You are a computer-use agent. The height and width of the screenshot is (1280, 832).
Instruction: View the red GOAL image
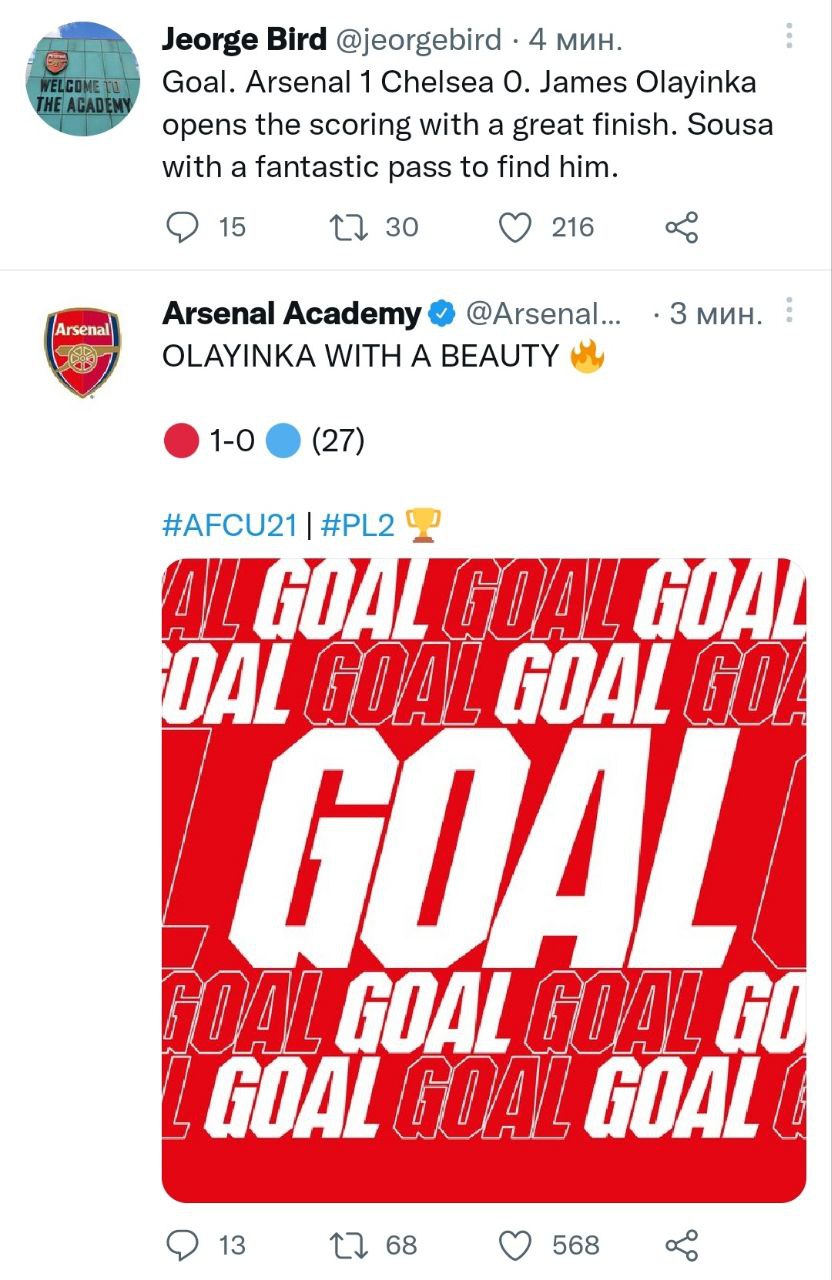point(483,880)
